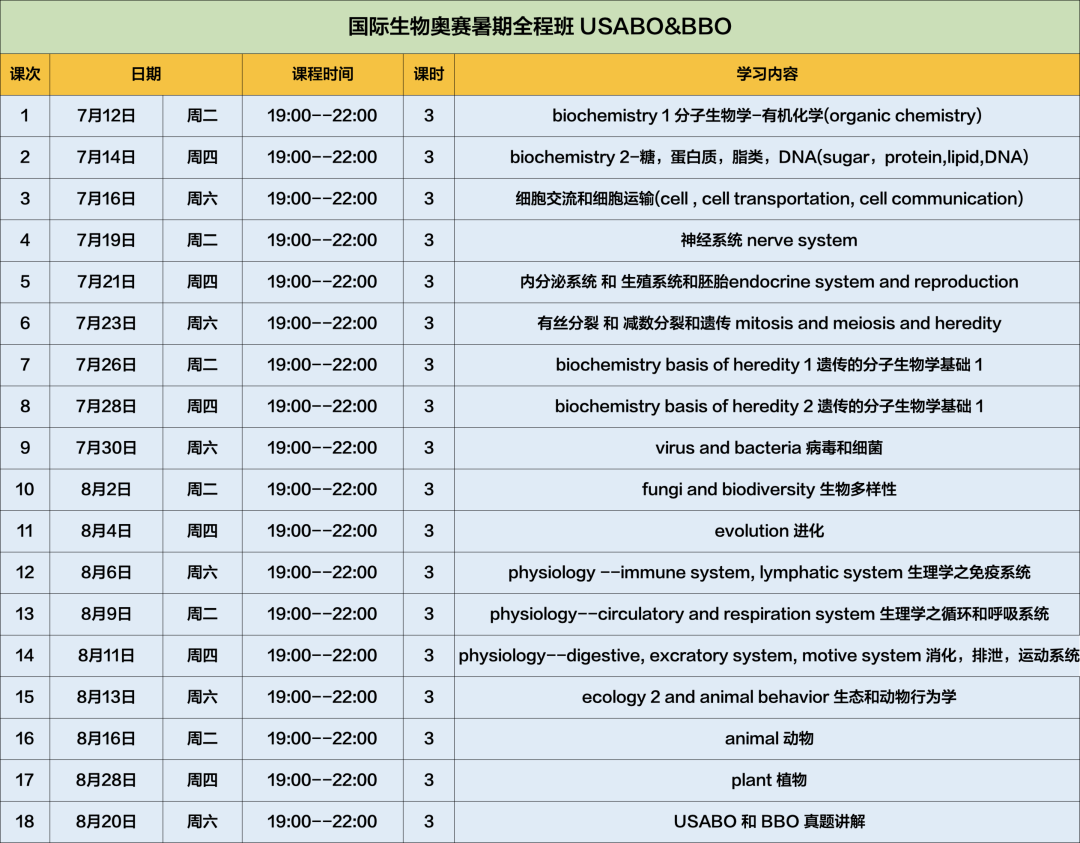This screenshot has width=1080, height=843.
Task: Click the date cell 8月11日
Action: point(106,656)
